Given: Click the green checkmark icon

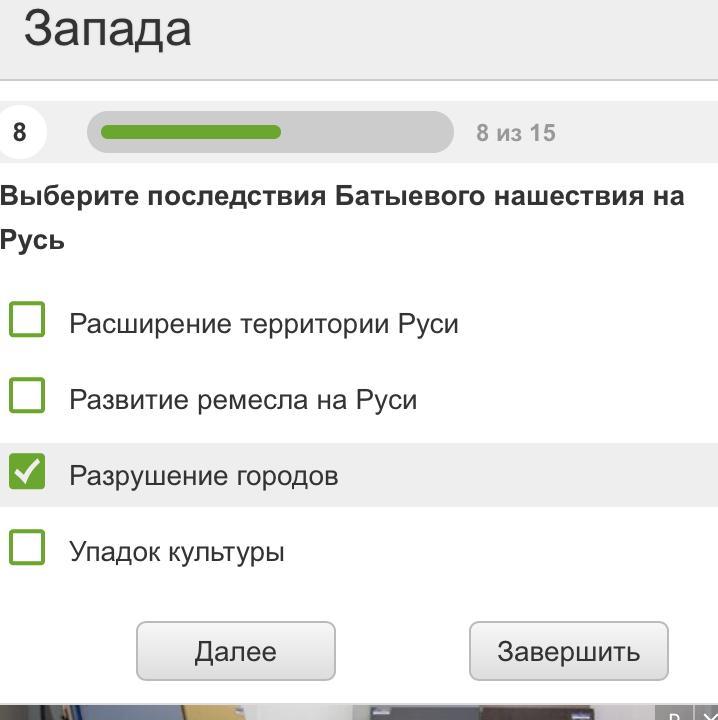Looking at the screenshot, I should (27, 472).
